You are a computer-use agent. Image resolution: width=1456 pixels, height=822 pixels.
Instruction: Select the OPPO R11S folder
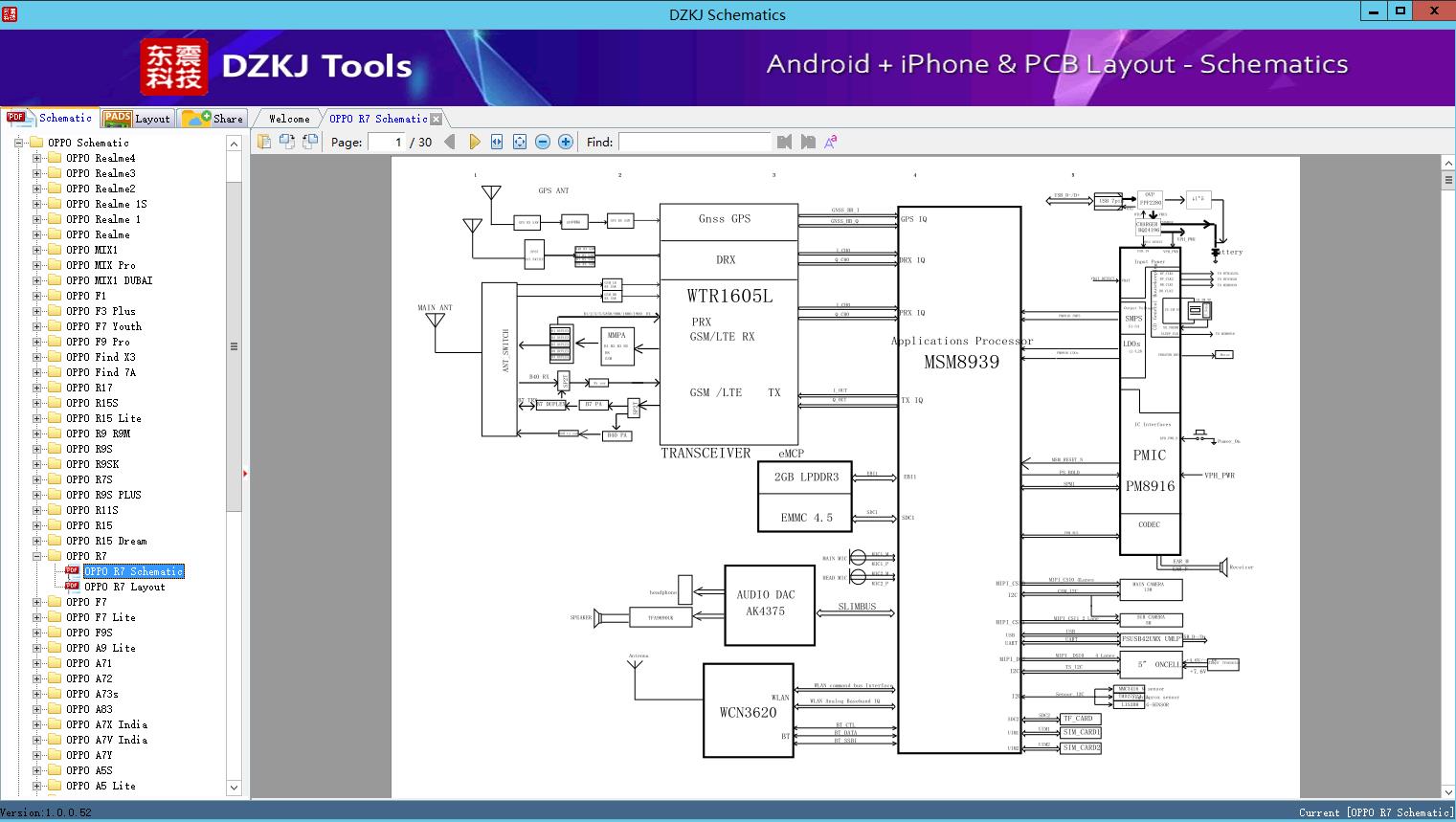[92, 510]
